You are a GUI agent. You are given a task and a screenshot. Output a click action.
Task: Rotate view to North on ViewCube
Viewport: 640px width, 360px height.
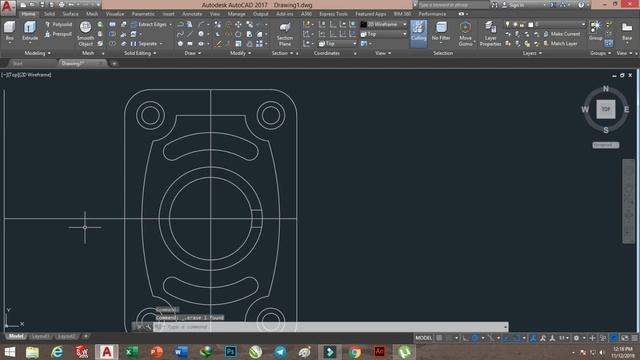tap(606, 89)
